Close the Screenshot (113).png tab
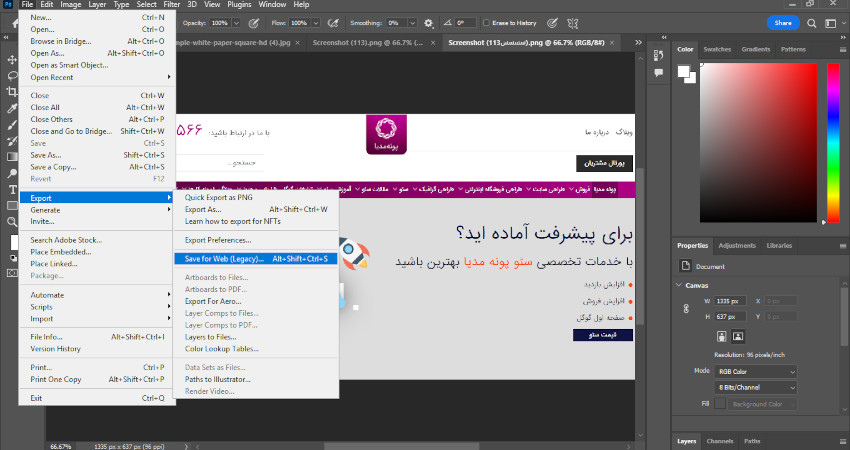This screenshot has height=450, width=850. pyautogui.click(x=433, y=43)
